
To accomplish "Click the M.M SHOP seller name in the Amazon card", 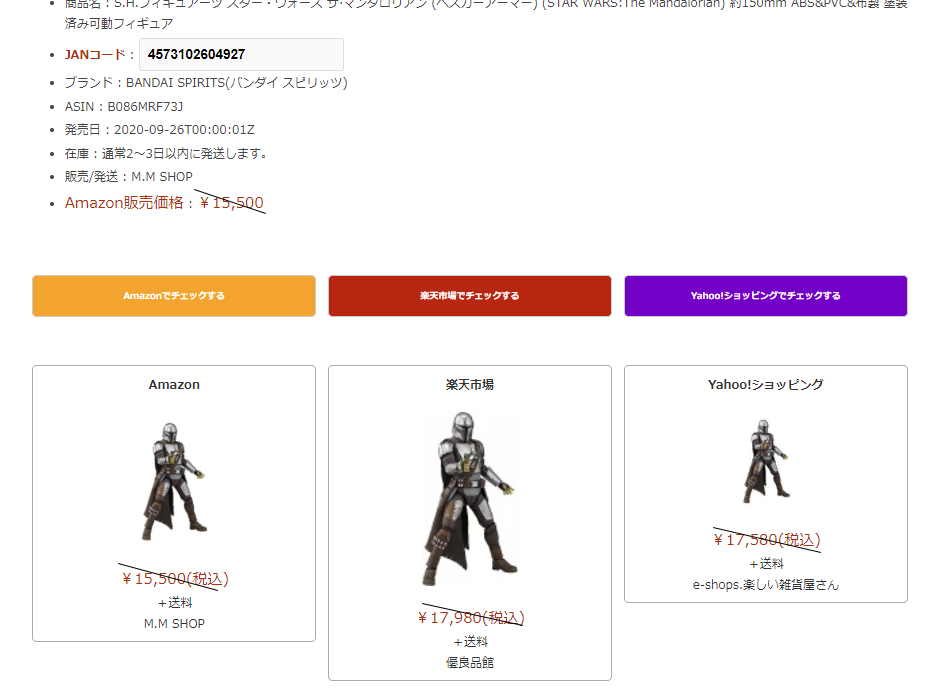I will [174, 623].
